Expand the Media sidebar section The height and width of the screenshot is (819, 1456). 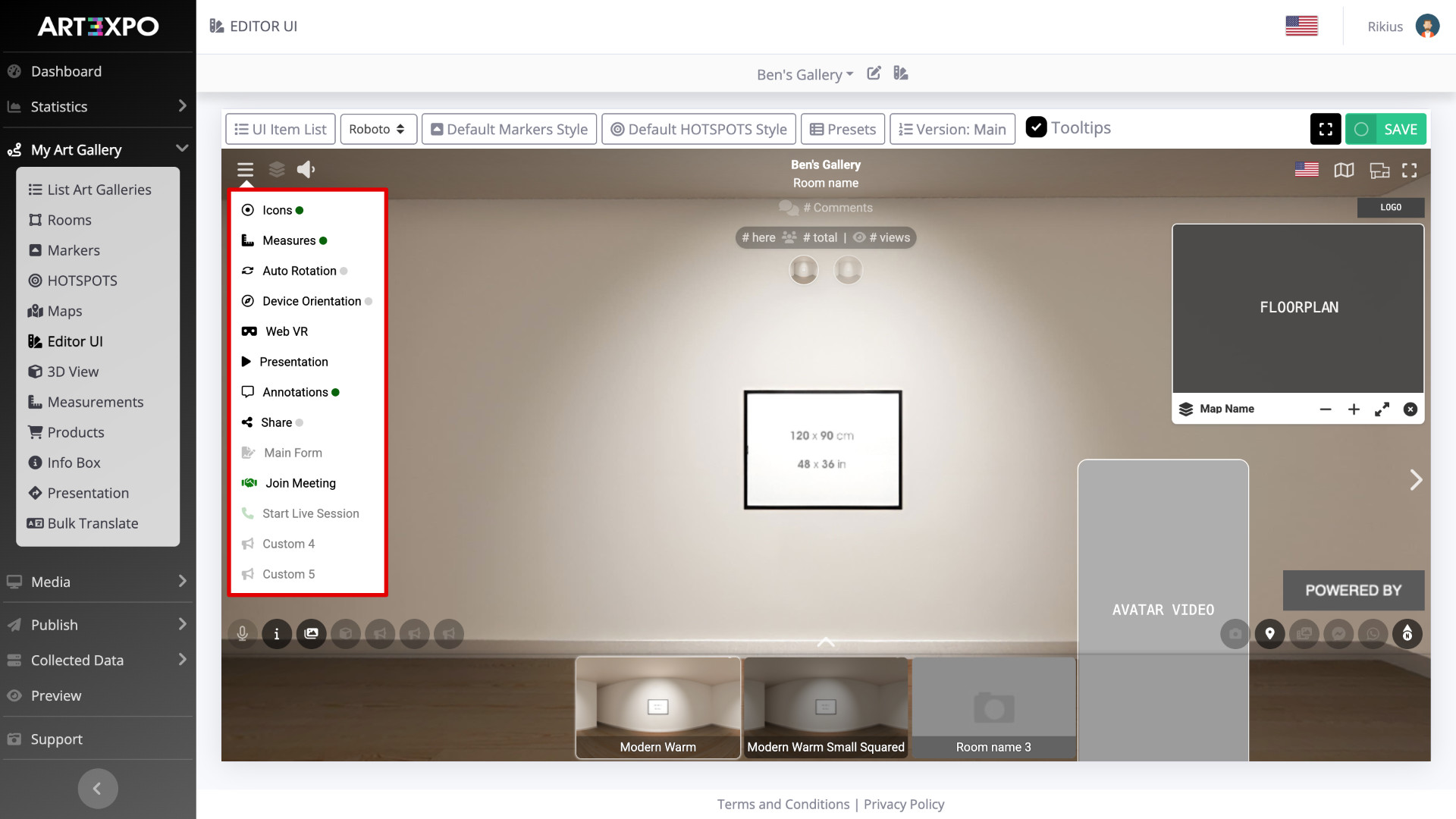pos(98,582)
